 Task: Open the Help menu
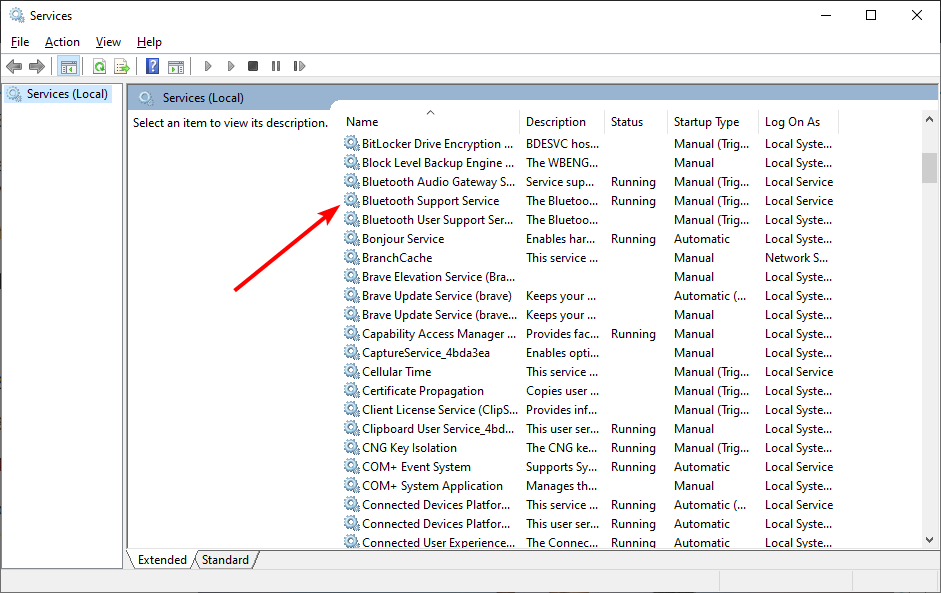pos(149,42)
